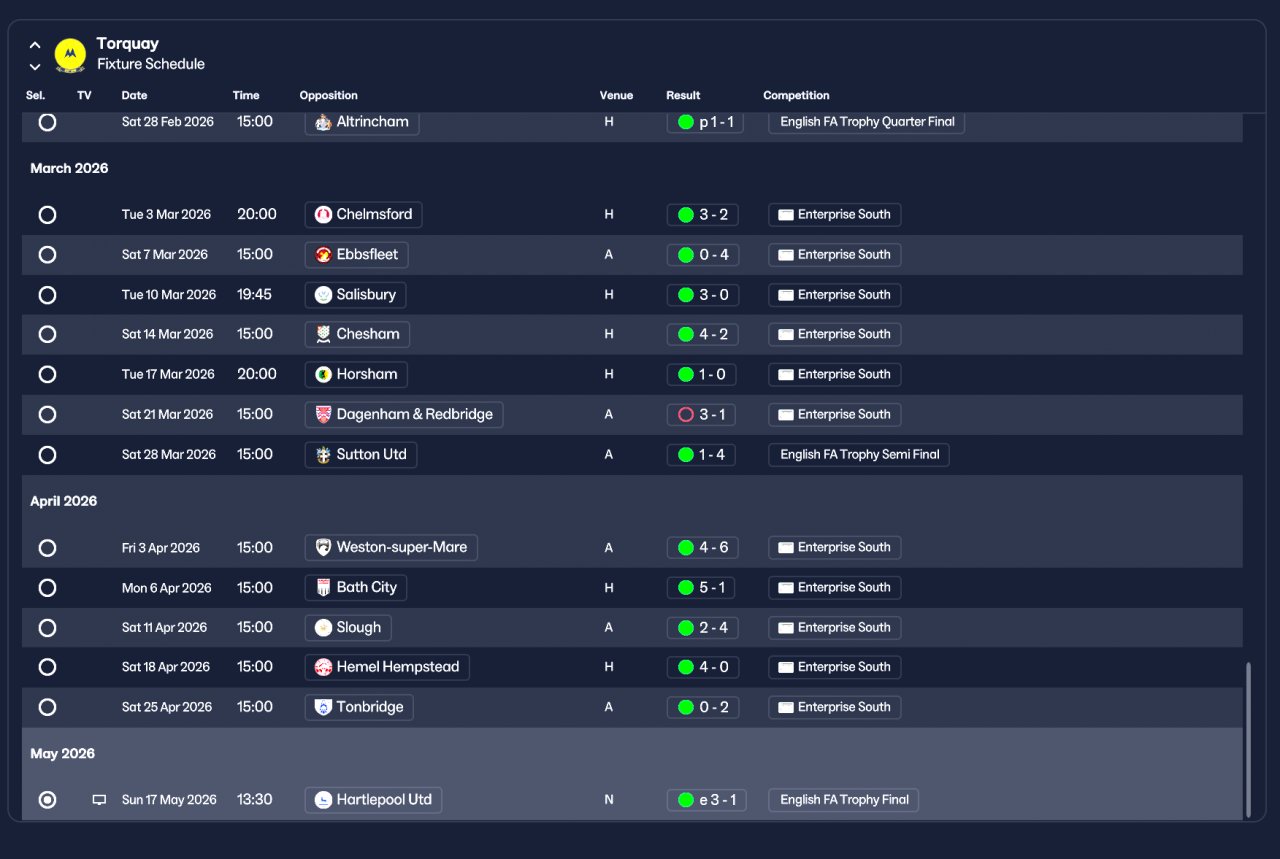This screenshot has width=1280, height=859.
Task: Click Enterprise South logo on Tonbridge row
Action: pos(786,707)
